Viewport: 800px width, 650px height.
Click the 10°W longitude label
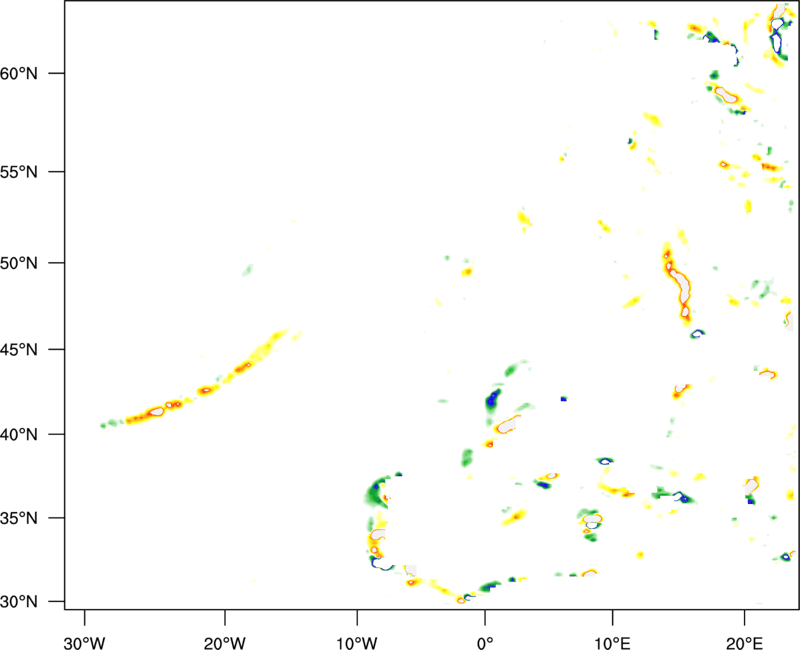(357, 643)
